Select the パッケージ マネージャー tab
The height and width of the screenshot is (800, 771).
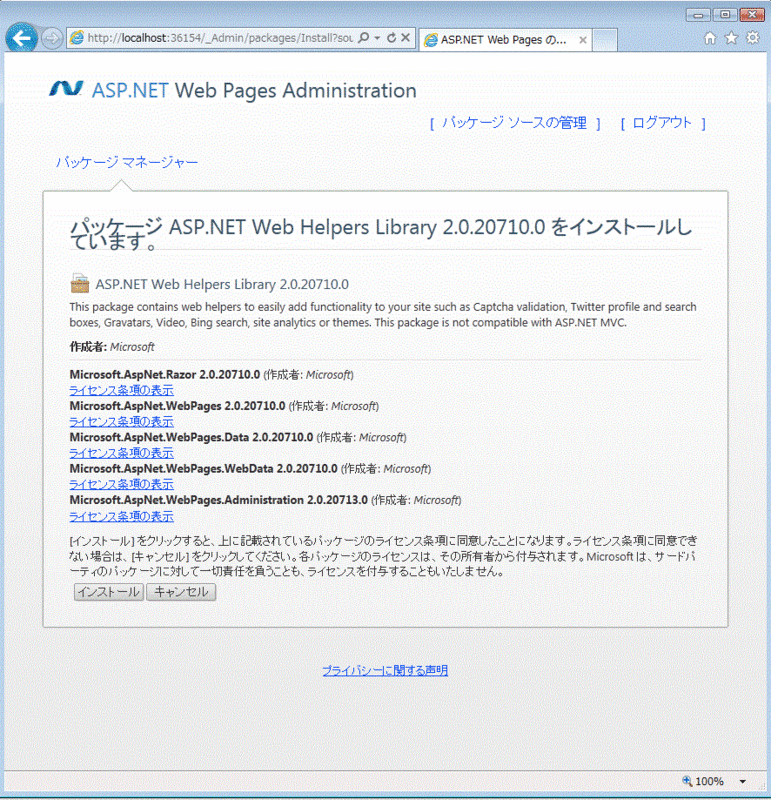click(127, 162)
